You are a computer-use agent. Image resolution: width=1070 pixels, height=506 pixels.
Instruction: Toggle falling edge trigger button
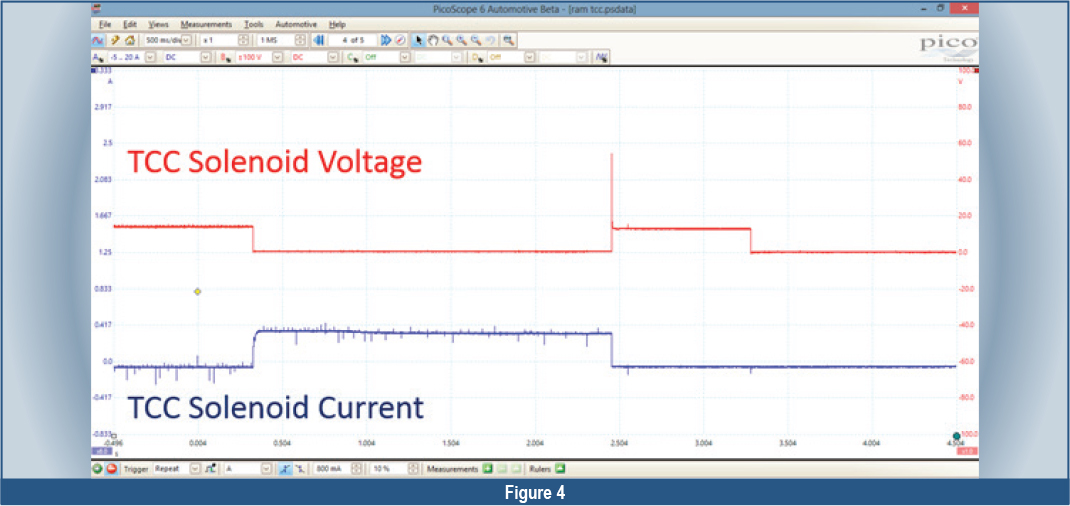click(299, 468)
